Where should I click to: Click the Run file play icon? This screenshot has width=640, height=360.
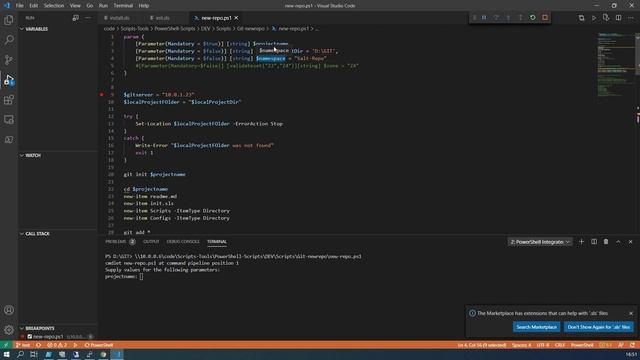[x=594, y=18]
